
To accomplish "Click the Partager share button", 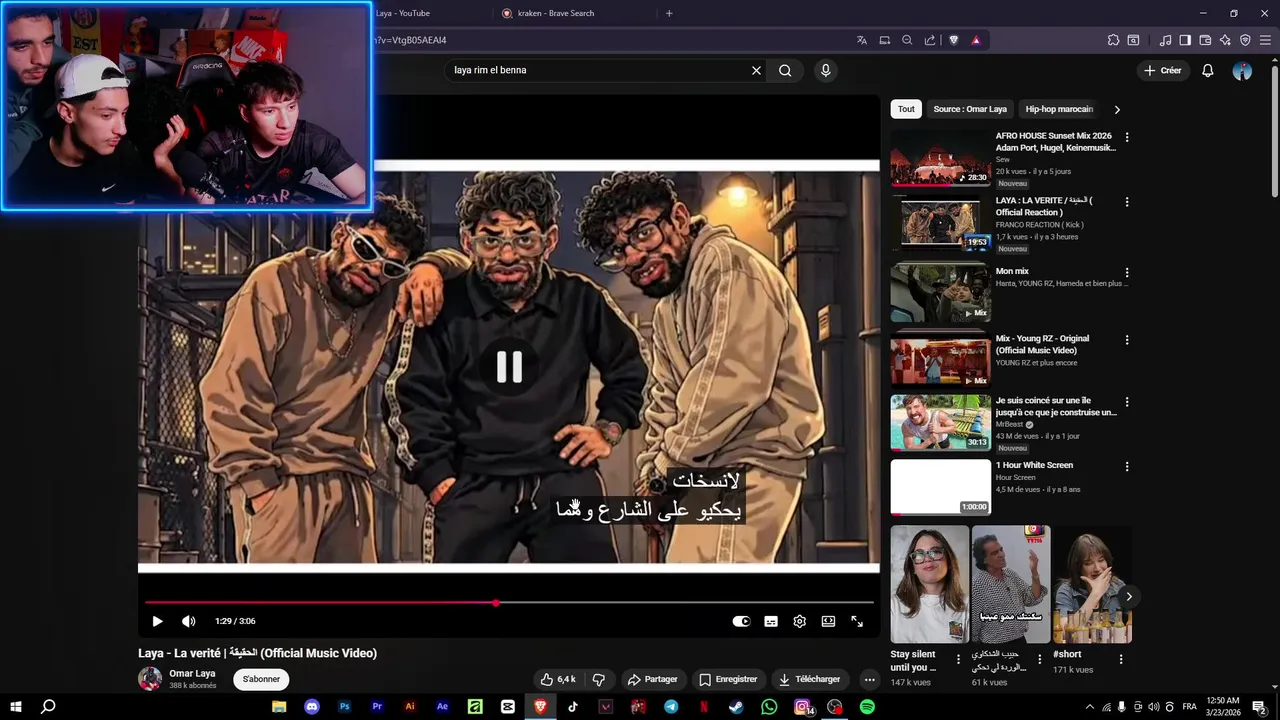I will [652, 679].
